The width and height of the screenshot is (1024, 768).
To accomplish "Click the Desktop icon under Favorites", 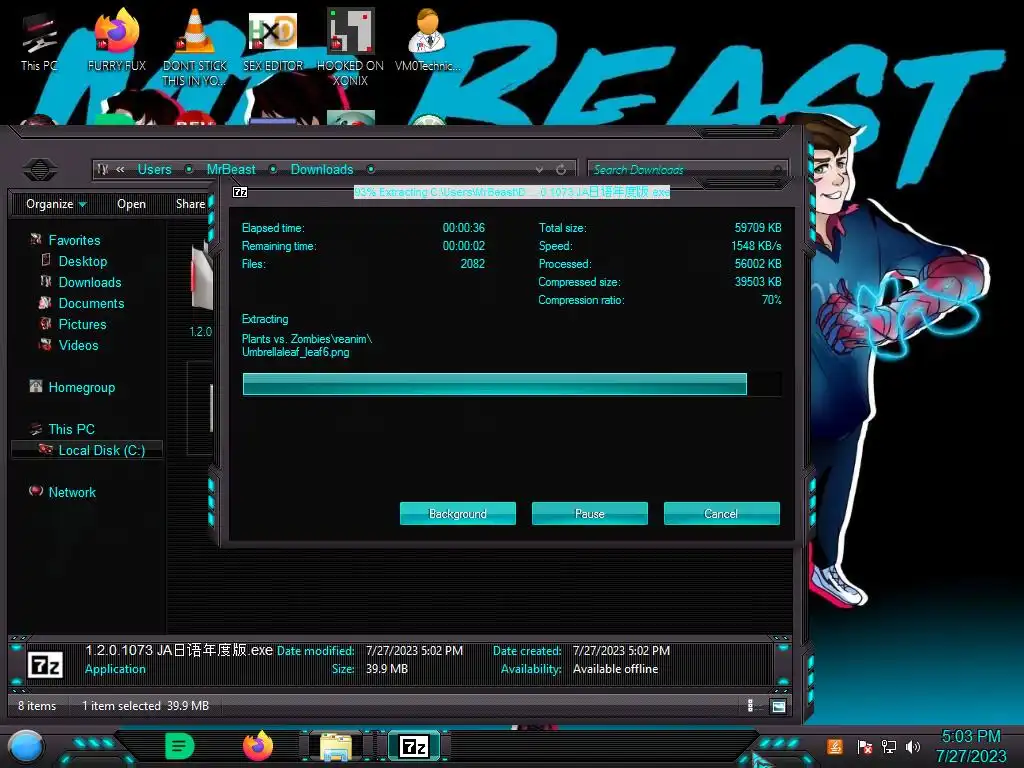I will click(x=46, y=261).
